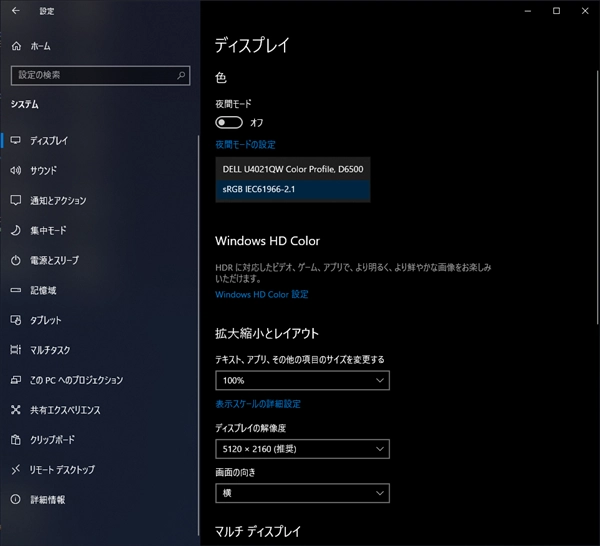Screen dimensions: 600x546
Task: Go to ディスプレイ settings page label
Action: [49, 140]
